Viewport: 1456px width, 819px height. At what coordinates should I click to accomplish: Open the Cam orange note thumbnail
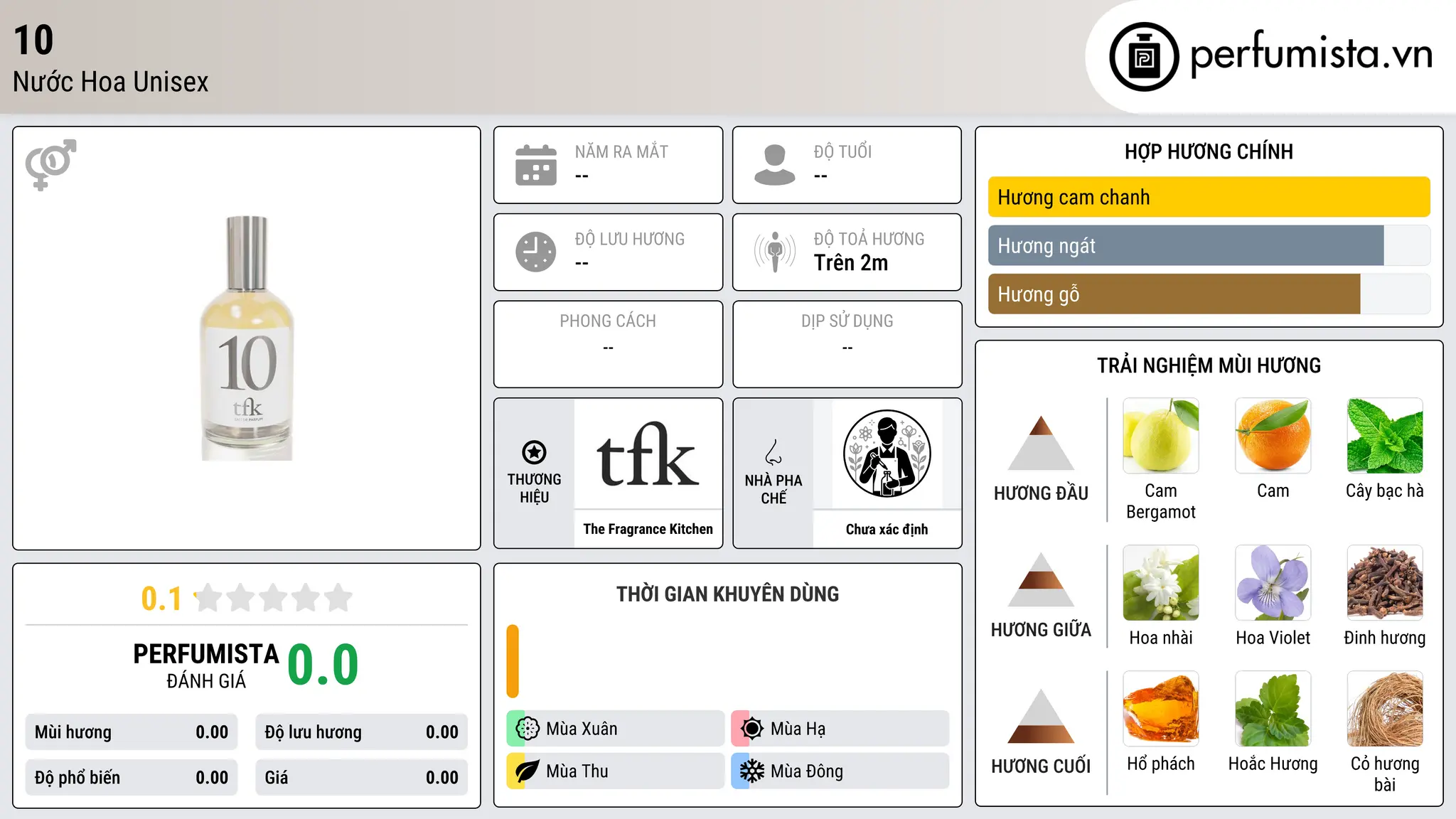coord(1273,435)
